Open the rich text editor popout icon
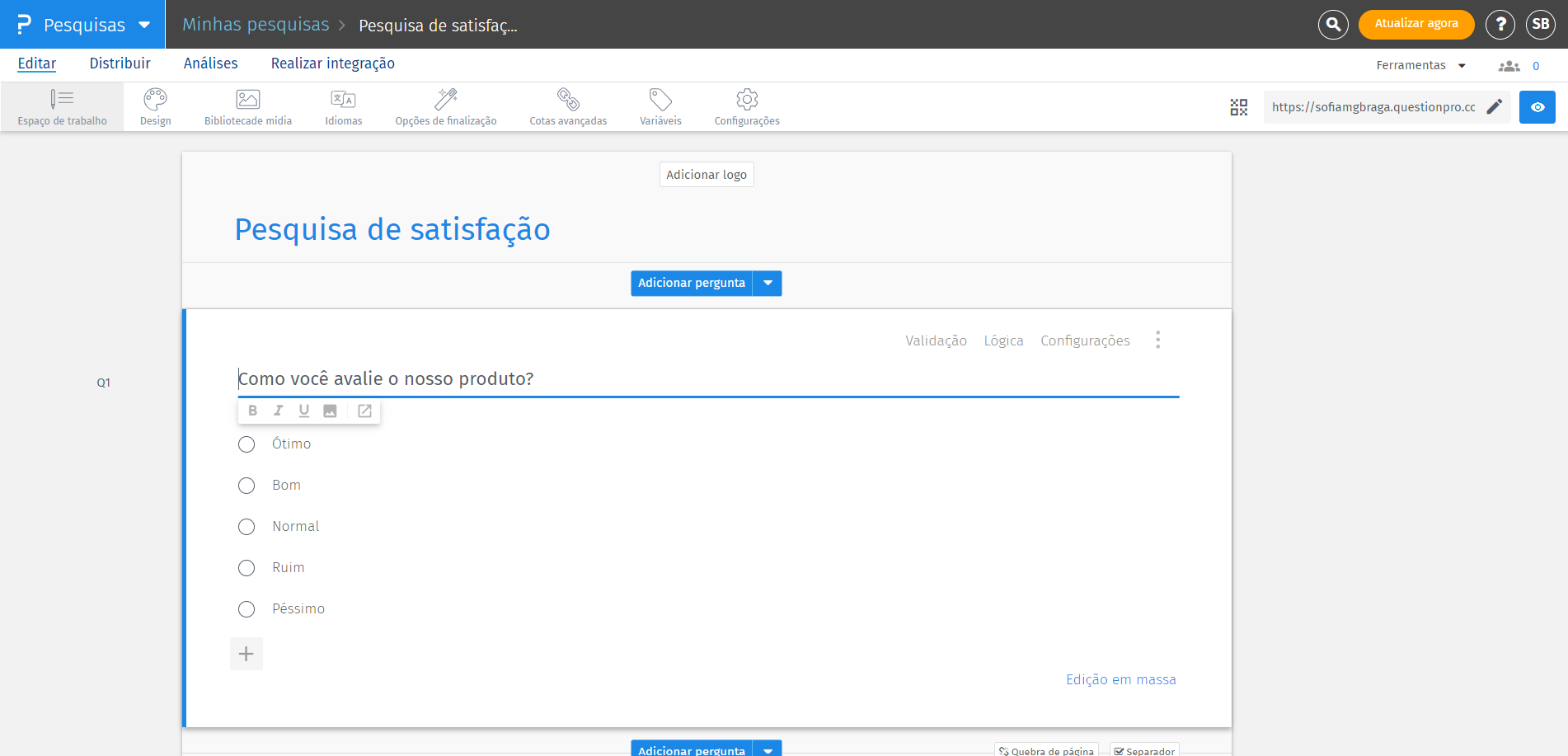The width and height of the screenshot is (1568, 756). pos(364,411)
